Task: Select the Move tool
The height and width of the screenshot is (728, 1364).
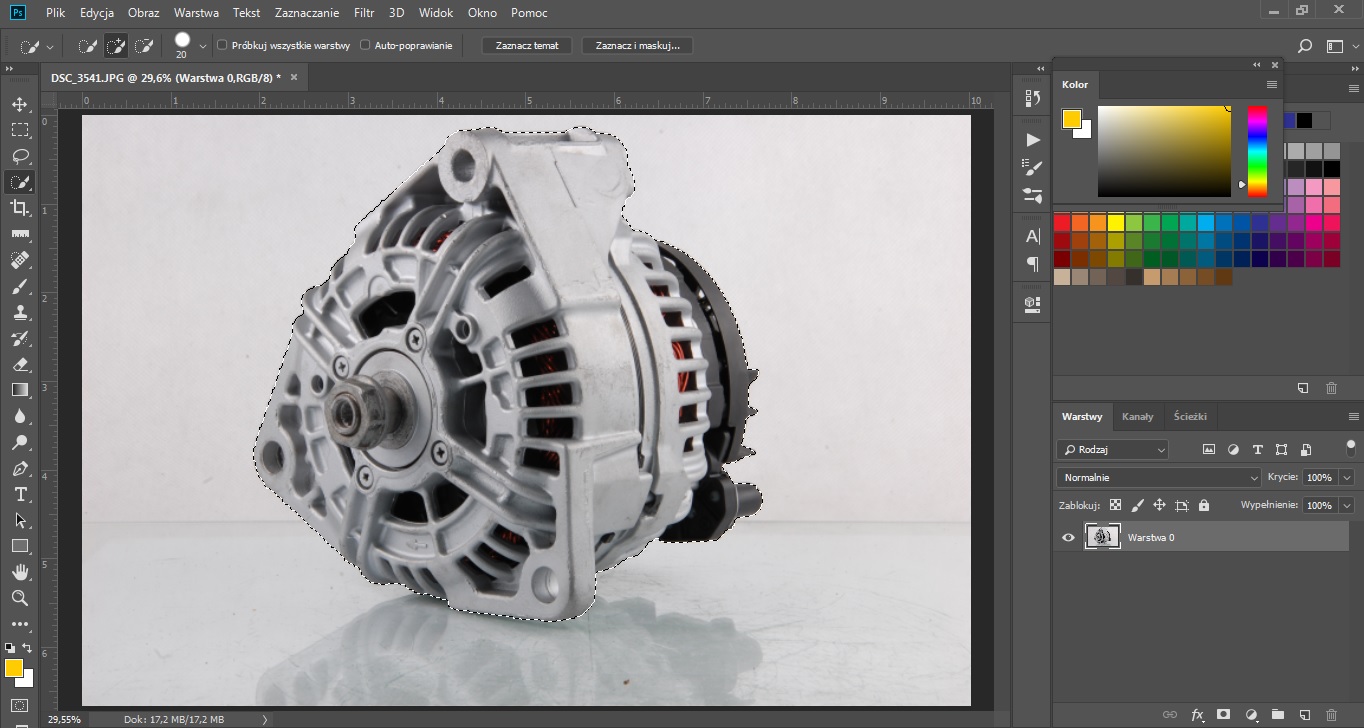Action: tap(20, 104)
